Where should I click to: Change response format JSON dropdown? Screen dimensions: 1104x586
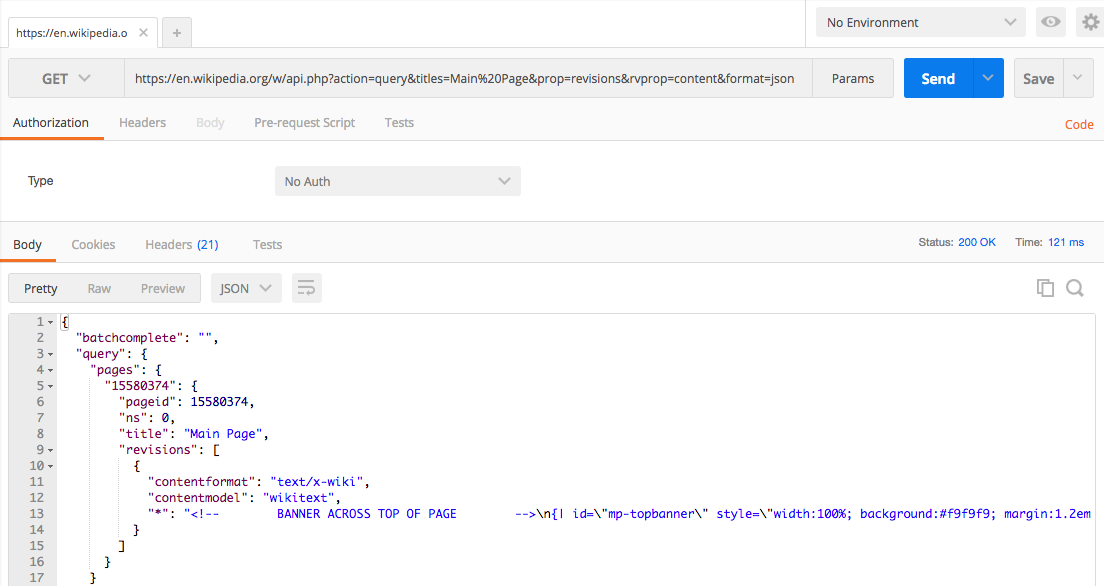(246, 288)
